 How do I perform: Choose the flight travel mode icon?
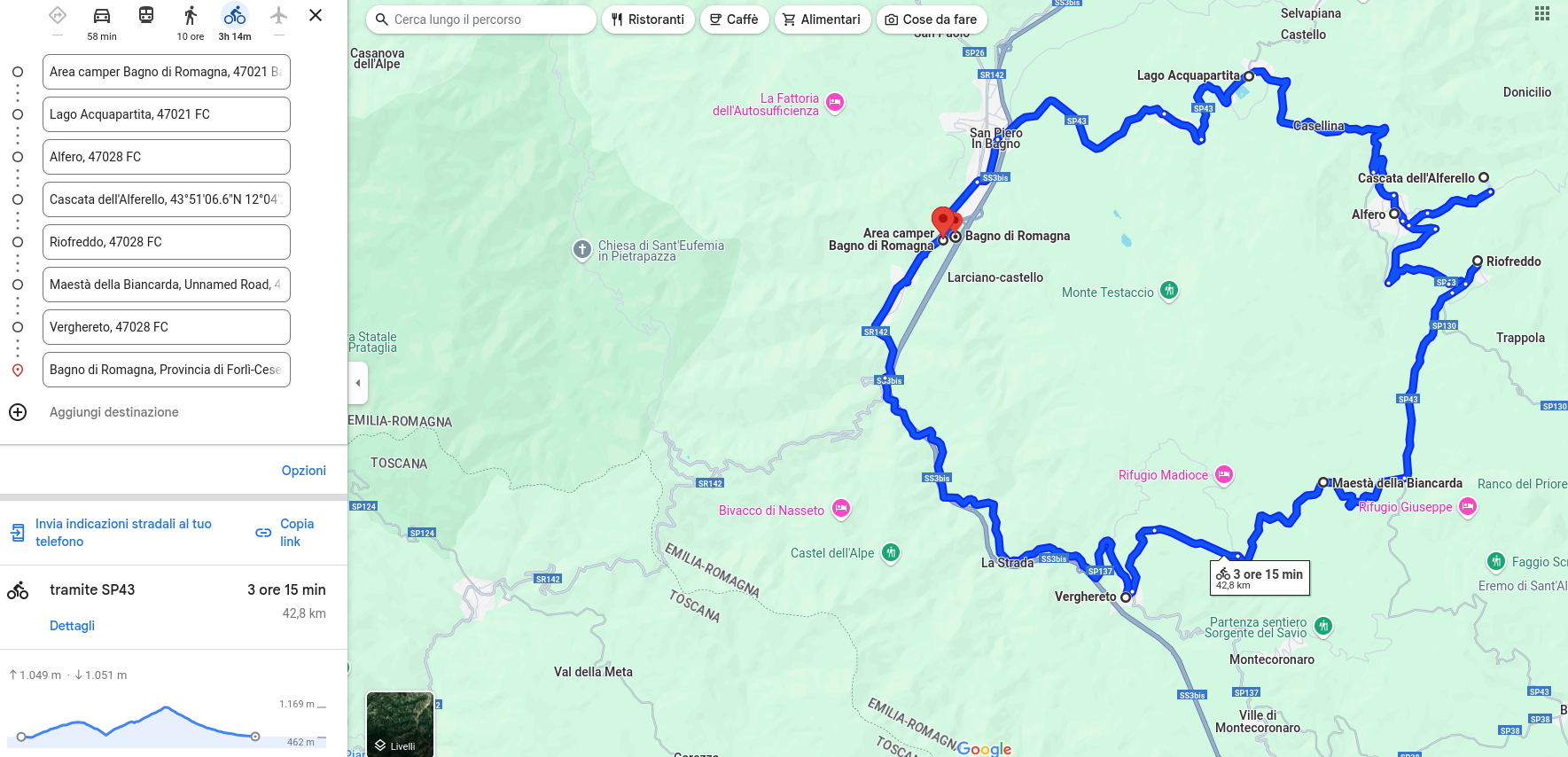pos(279,16)
